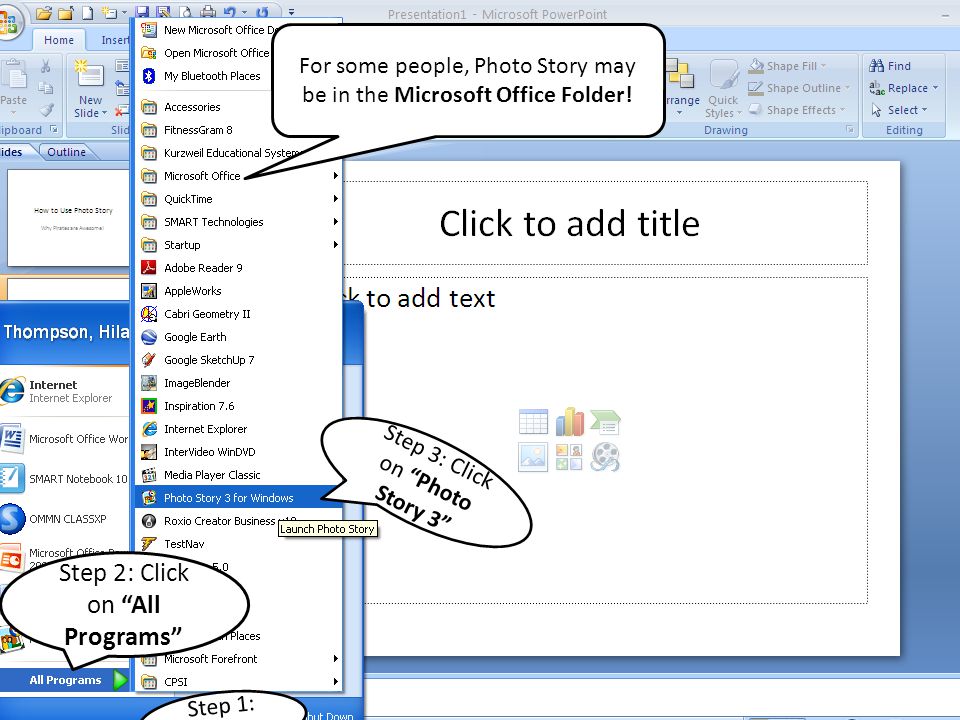This screenshot has width=960, height=720.
Task: Open AppleWorks from the programs menu
Action: (238, 291)
